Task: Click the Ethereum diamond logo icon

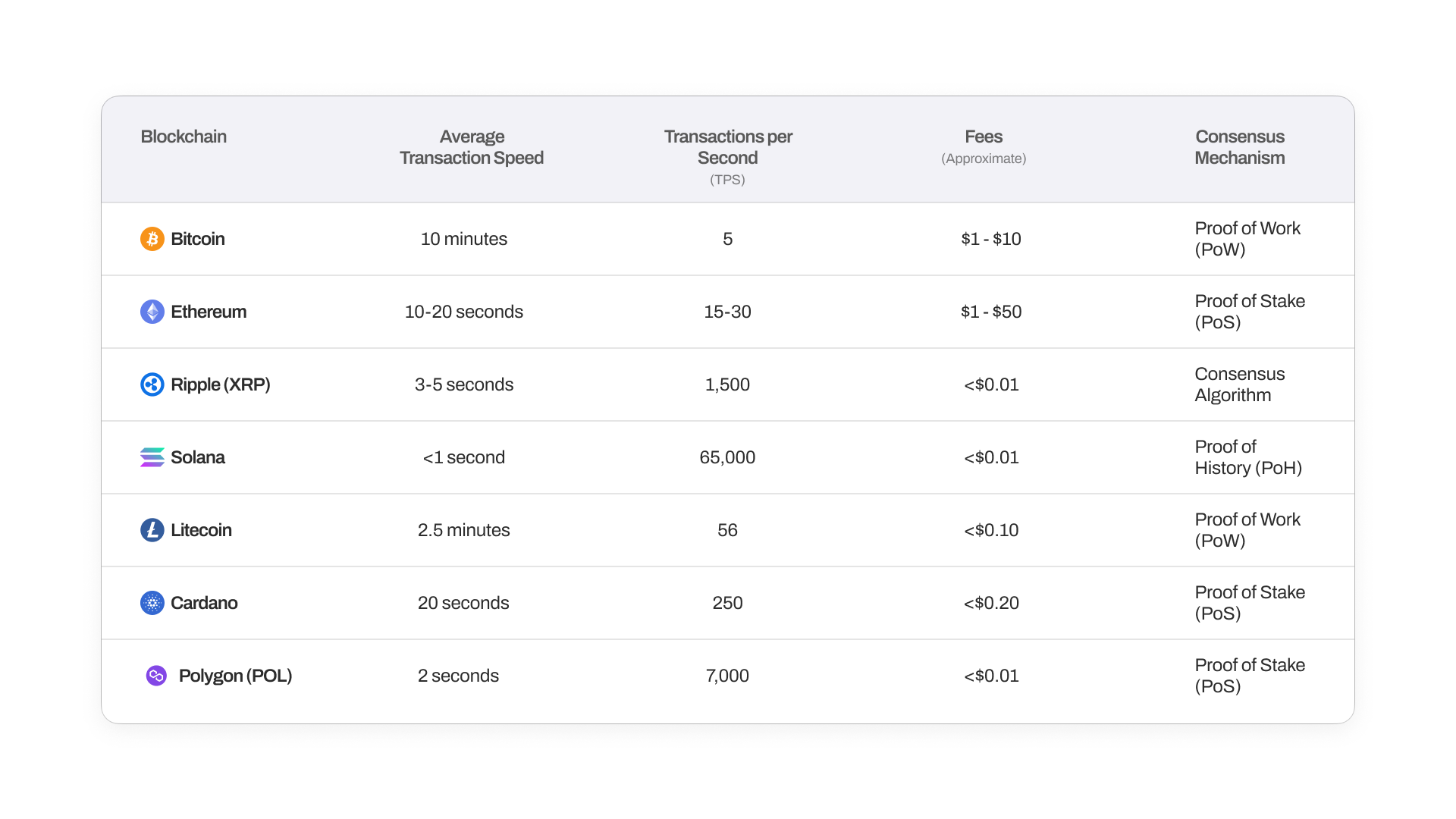Action: (x=152, y=312)
